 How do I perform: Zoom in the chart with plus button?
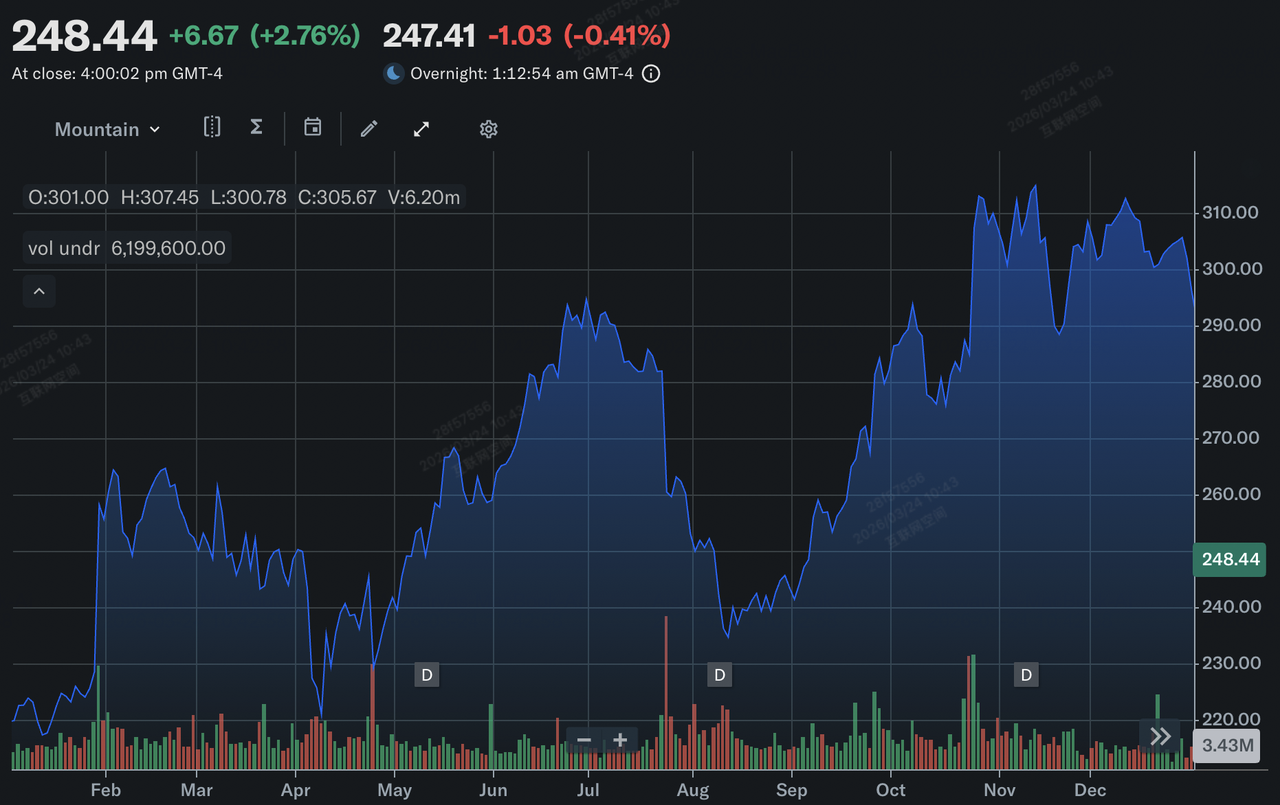click(620, 741)
